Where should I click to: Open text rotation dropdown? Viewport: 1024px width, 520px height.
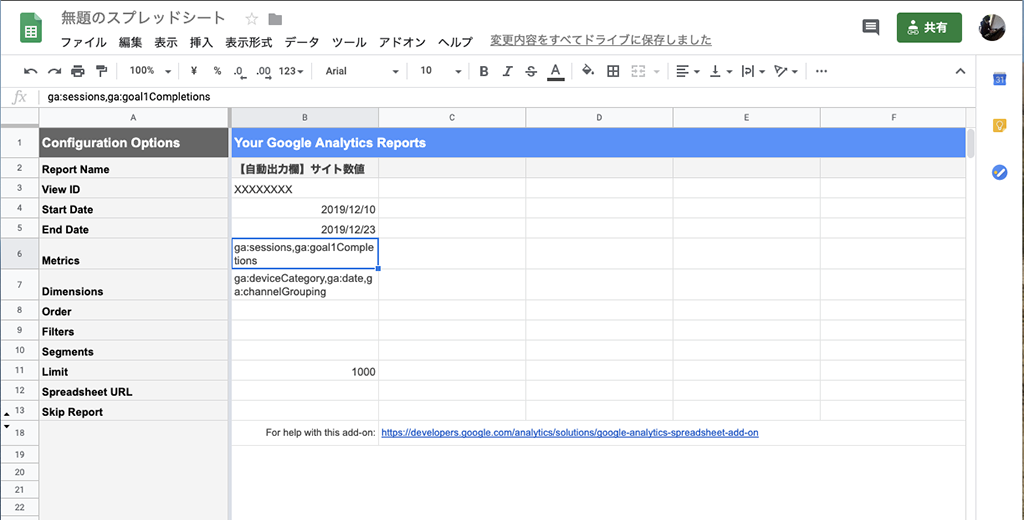point(786,71)
